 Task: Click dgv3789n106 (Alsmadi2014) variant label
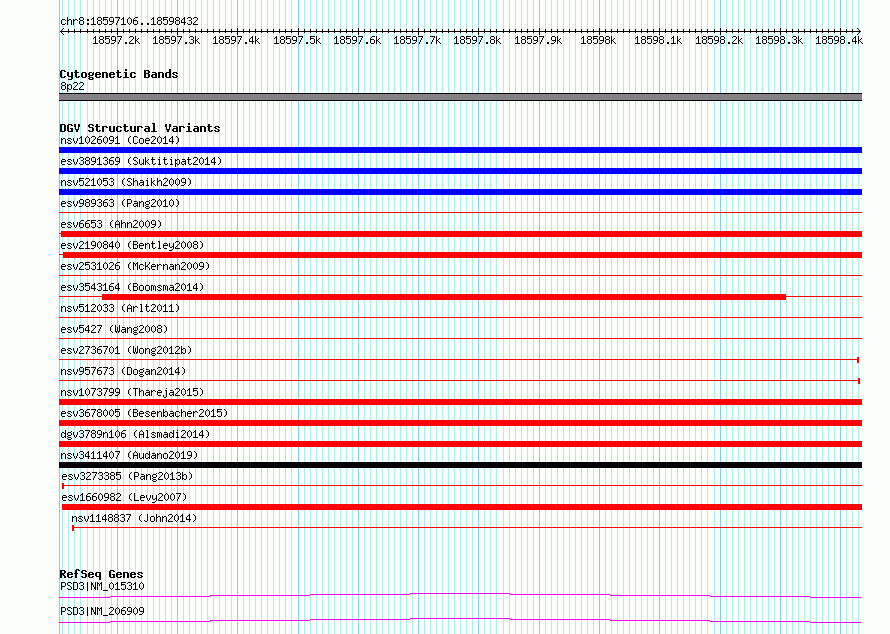tap(135, 434)
